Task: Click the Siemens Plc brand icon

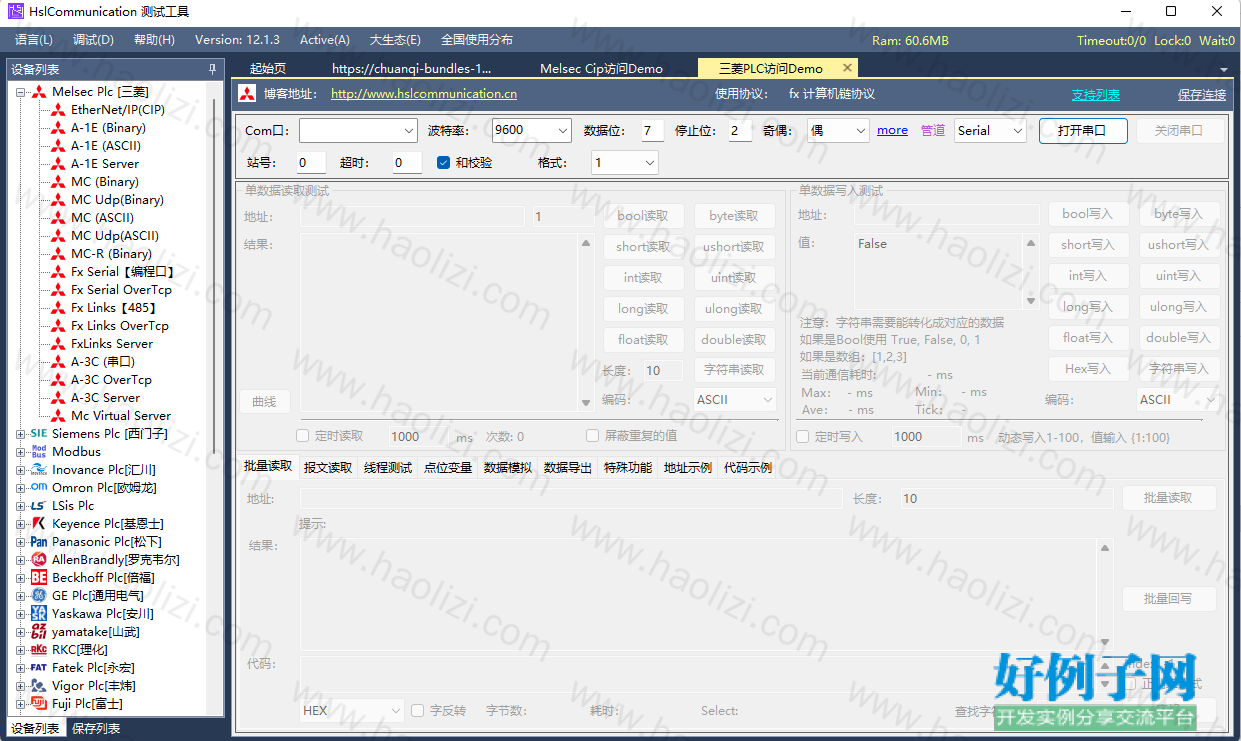Action: (39, 434)
